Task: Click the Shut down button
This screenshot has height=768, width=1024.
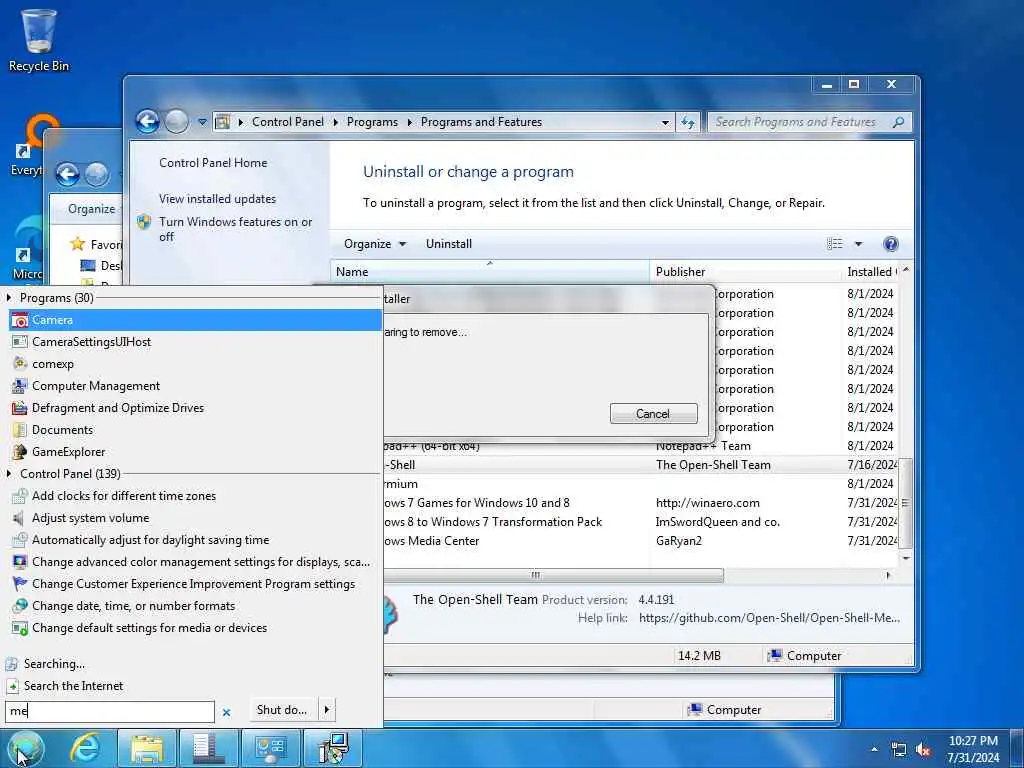Action: [x=281, y=710]
